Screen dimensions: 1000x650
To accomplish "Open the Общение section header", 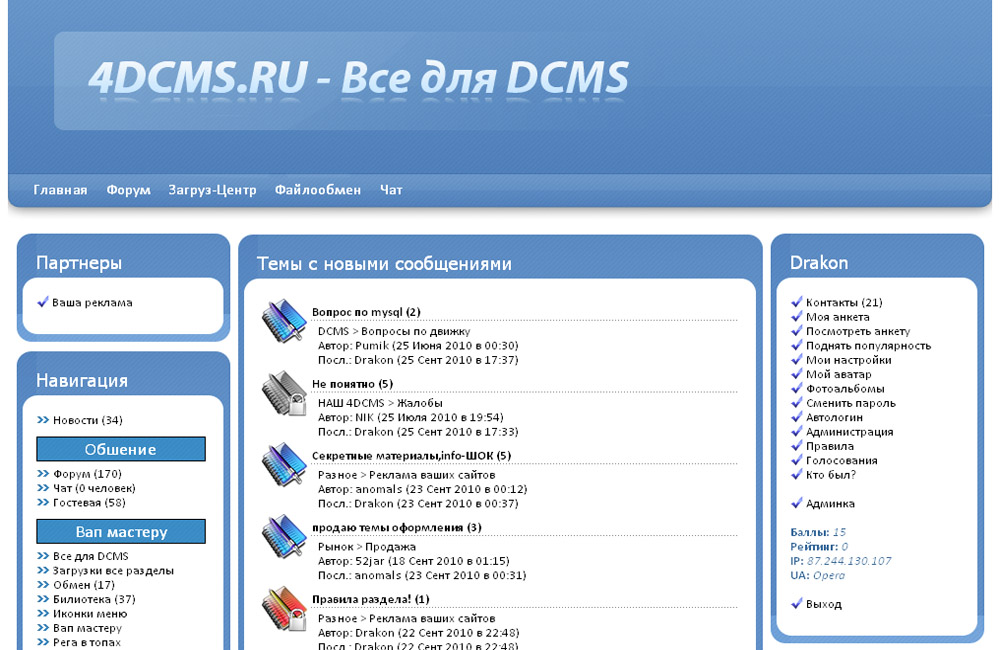I will [x=121, y=449].
